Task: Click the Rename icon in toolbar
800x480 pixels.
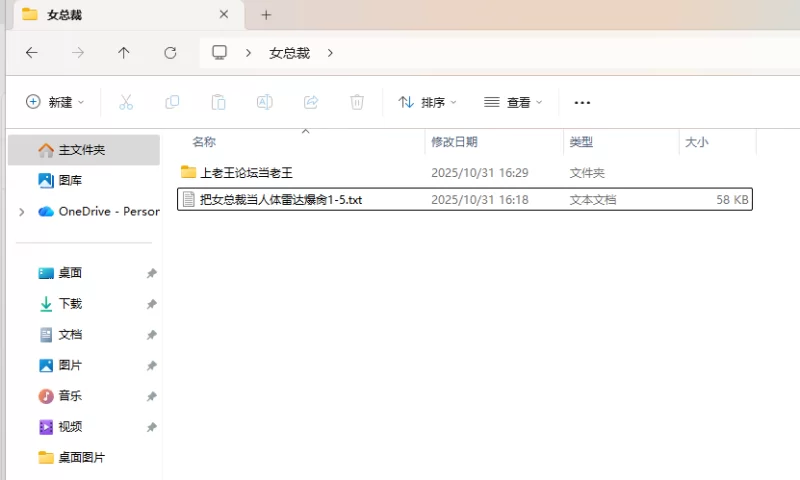Action: [x=264, y=102]
